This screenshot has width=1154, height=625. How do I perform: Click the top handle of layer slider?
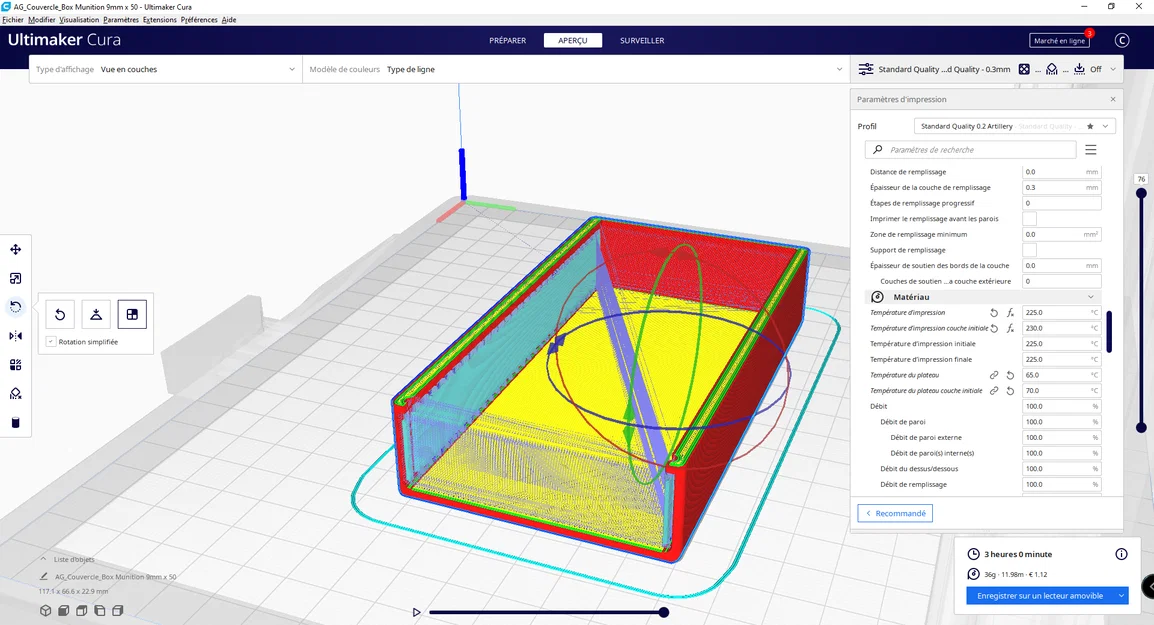tap(1141, 194)
